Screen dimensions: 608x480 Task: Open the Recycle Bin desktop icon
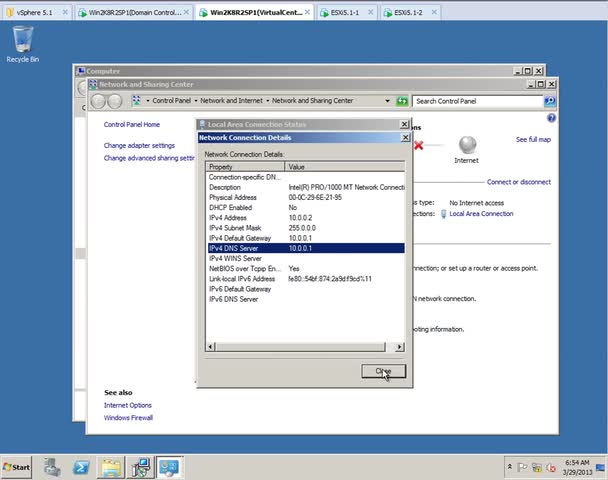22,44
